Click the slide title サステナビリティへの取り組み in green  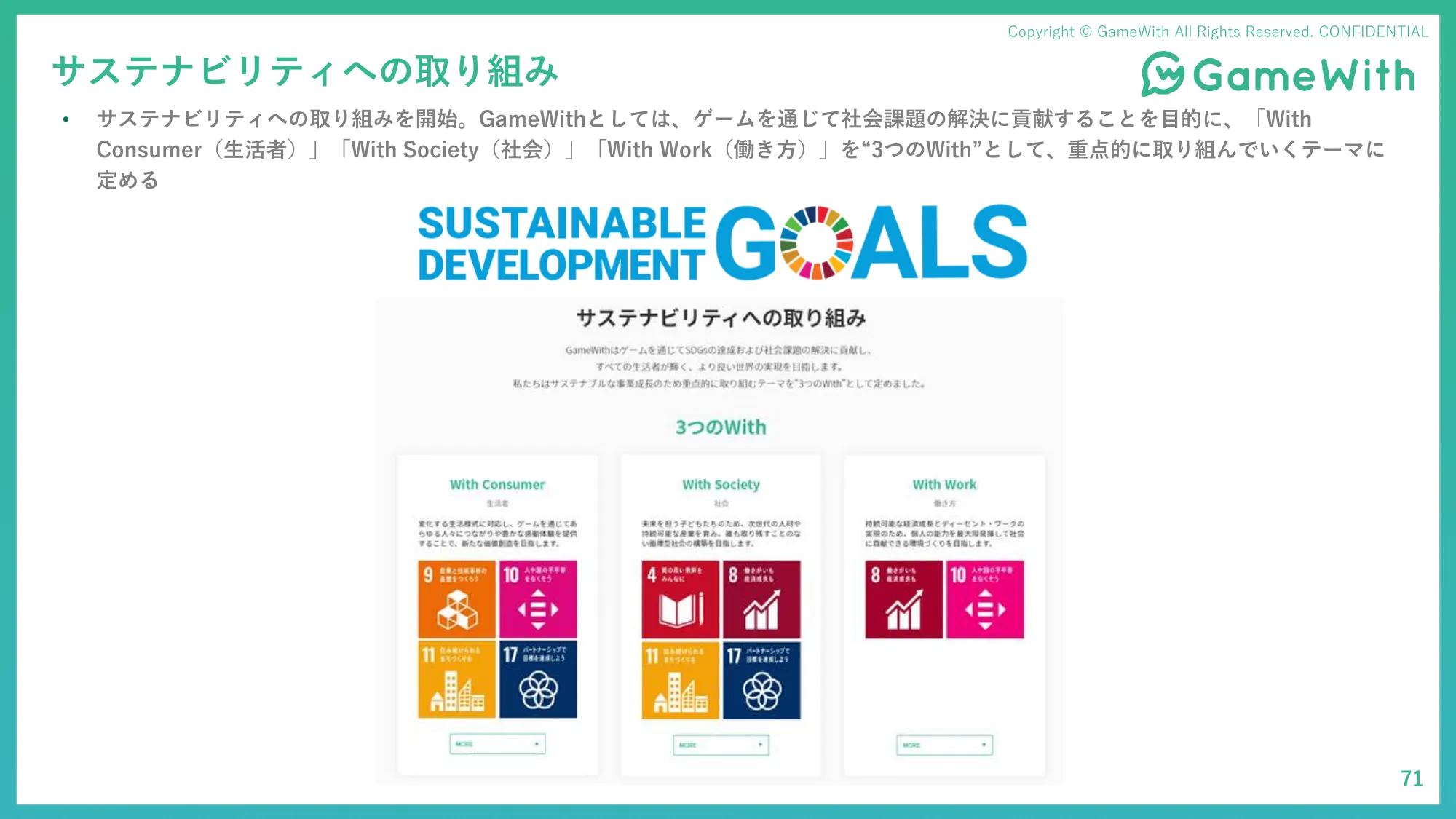click(306, 71)
